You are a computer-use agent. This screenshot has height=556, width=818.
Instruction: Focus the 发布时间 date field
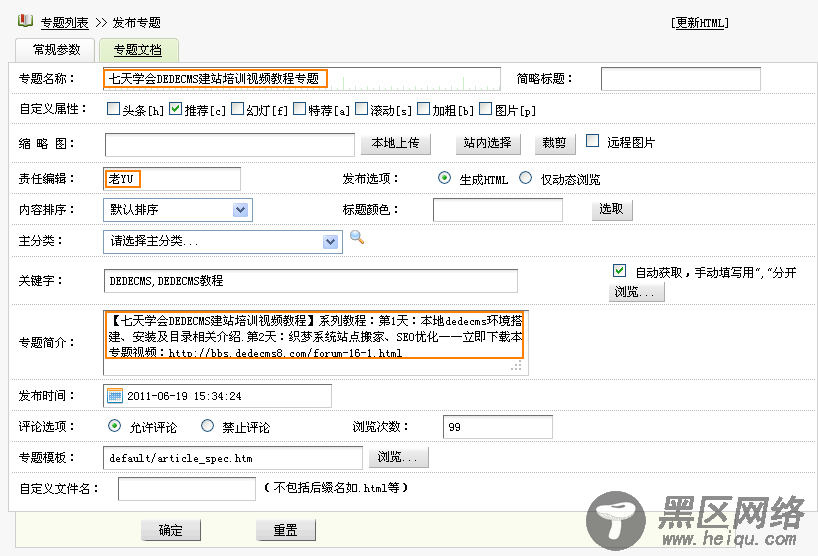click(x=217, y=396)
